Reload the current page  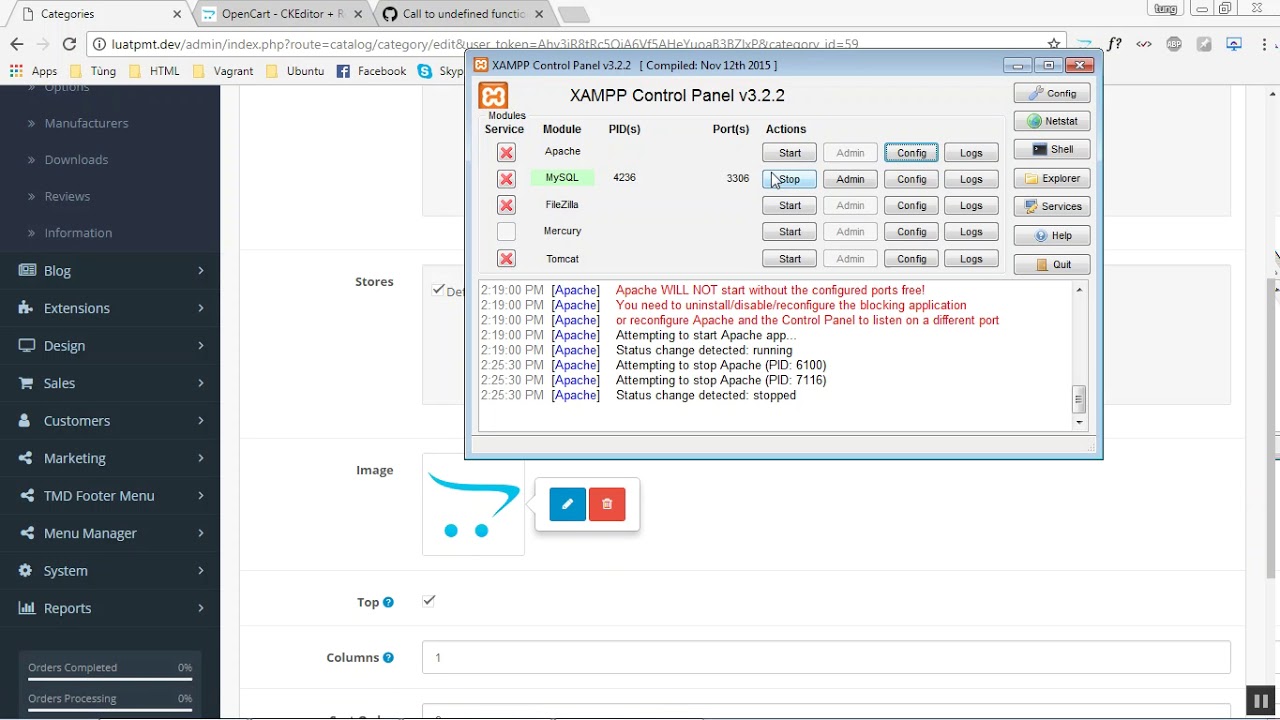point(69,44)
